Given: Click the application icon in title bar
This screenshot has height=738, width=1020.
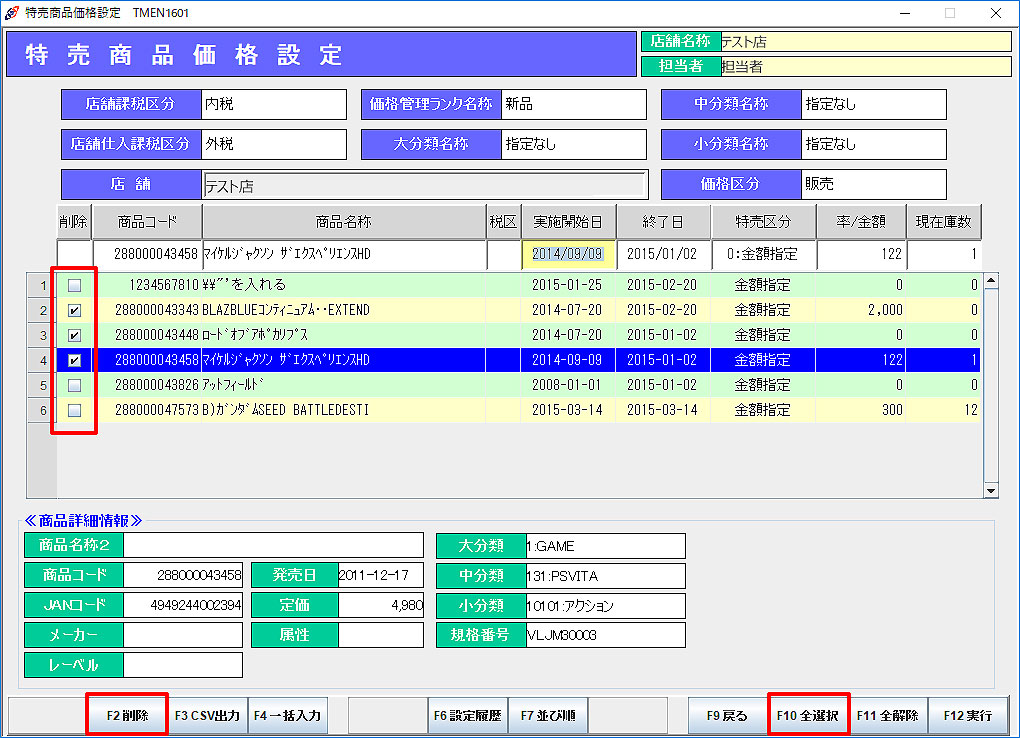Looking at the screenshot, I should coord(12,13).
